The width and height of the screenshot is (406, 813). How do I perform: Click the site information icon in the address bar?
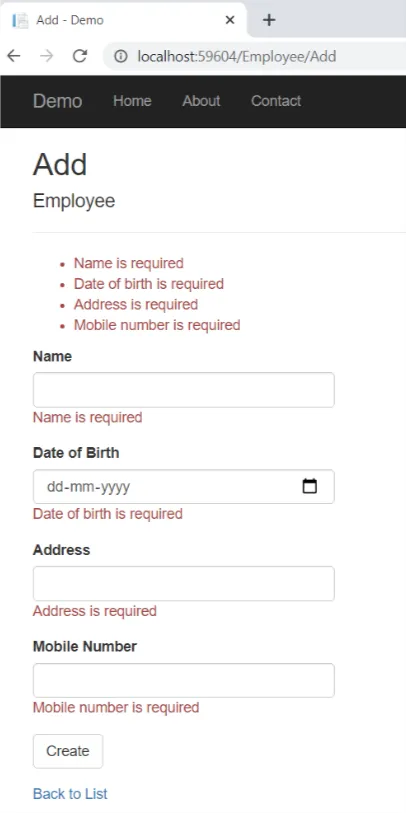[121, 56]
